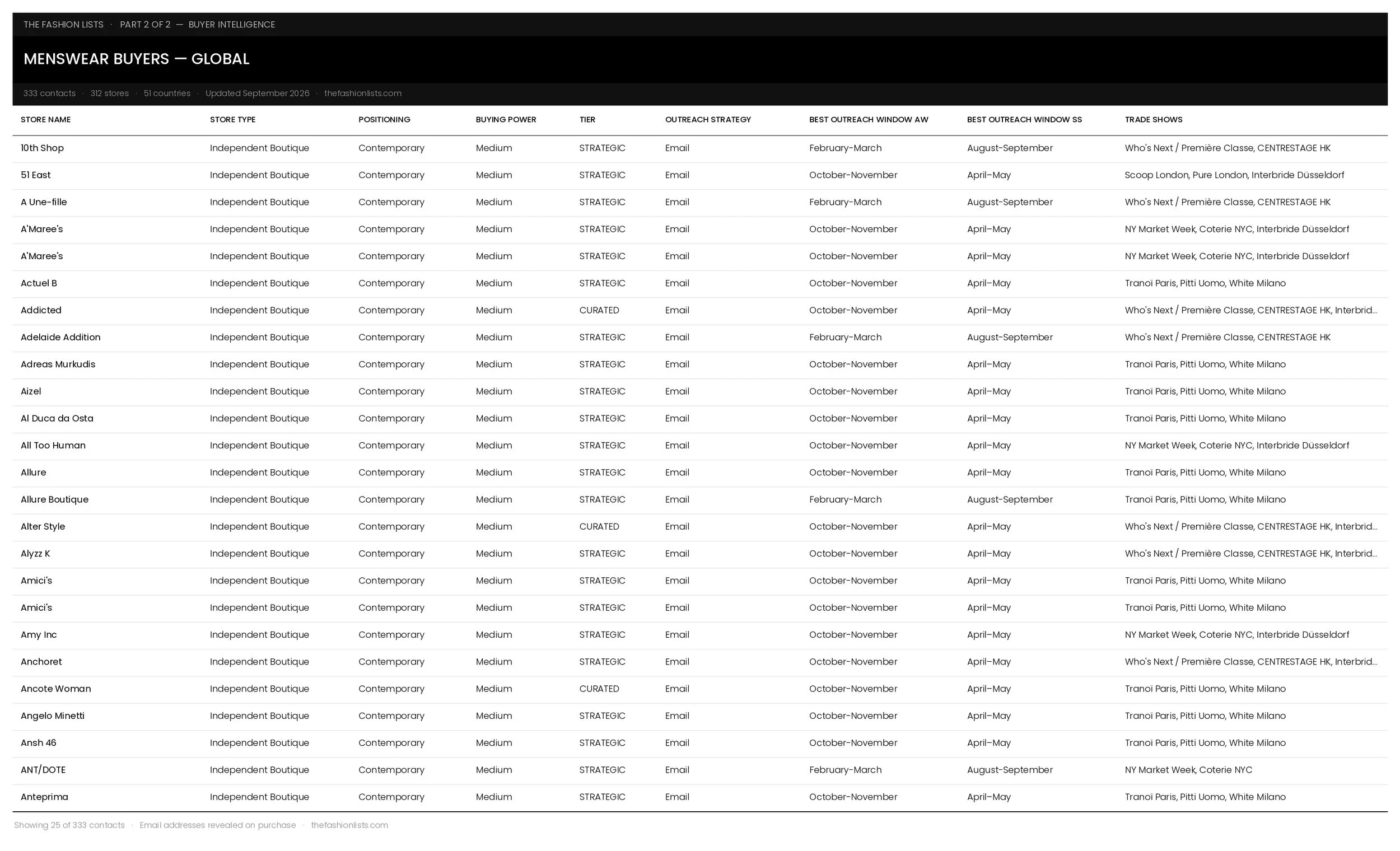Click the trade shows cell in the All Too Human row
1400x851 pixels.
pyautogui.click(x=1237, y=446)
